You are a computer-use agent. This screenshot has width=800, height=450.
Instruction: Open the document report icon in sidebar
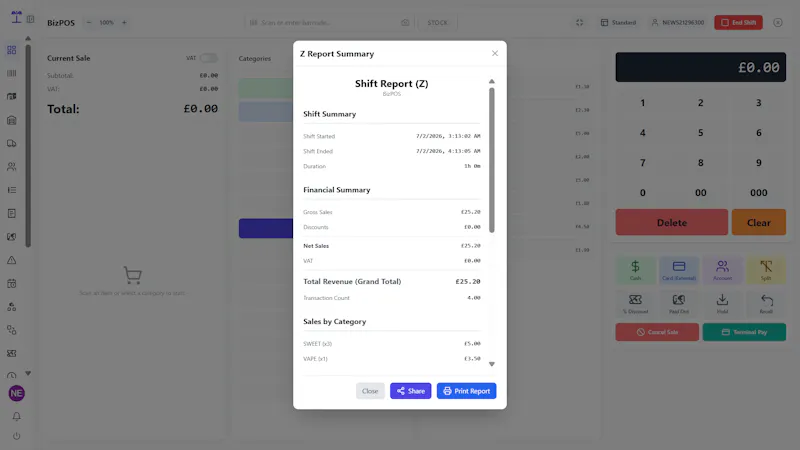pos(12,213)
